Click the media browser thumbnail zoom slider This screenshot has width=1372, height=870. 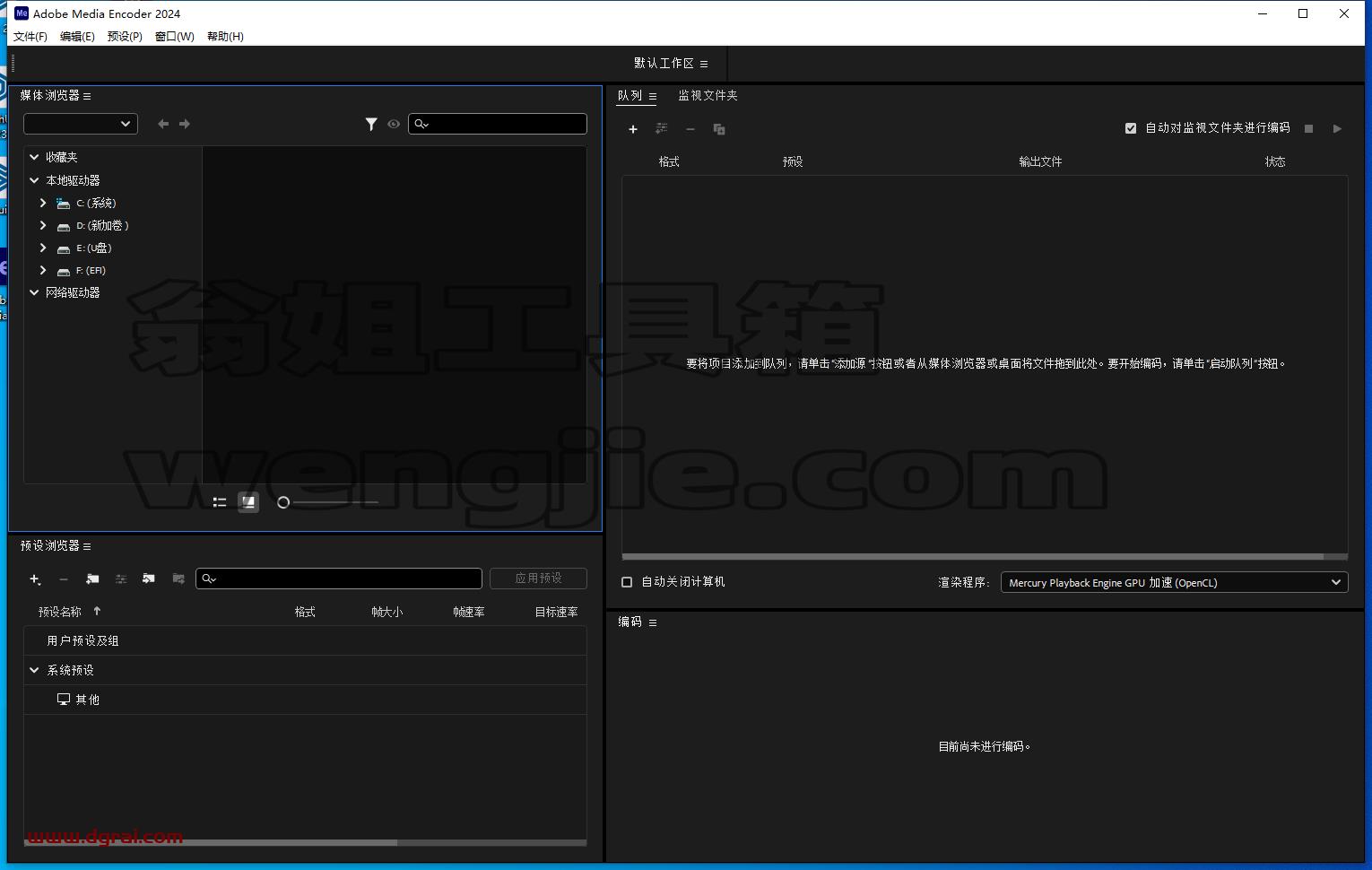click(328, 502)
